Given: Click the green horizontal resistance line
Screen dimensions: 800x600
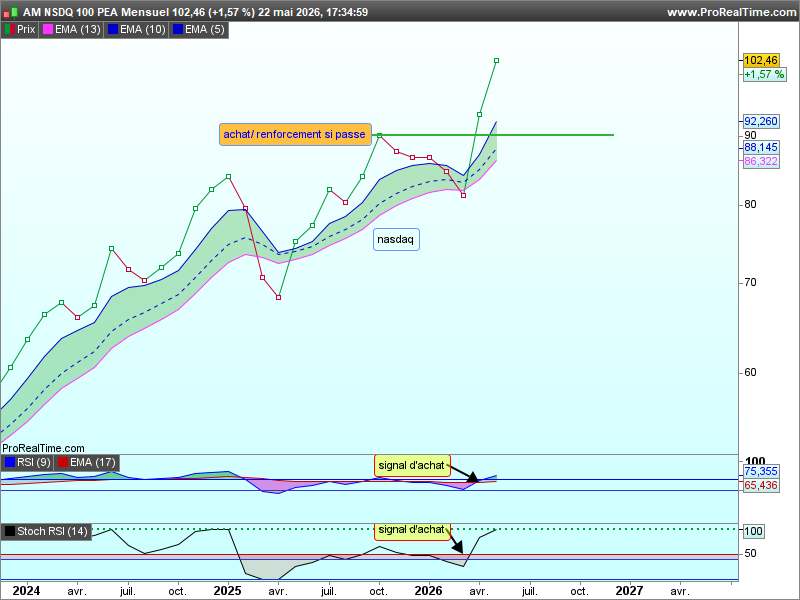Looking at the screenshot, I should (x=495, y=135).
